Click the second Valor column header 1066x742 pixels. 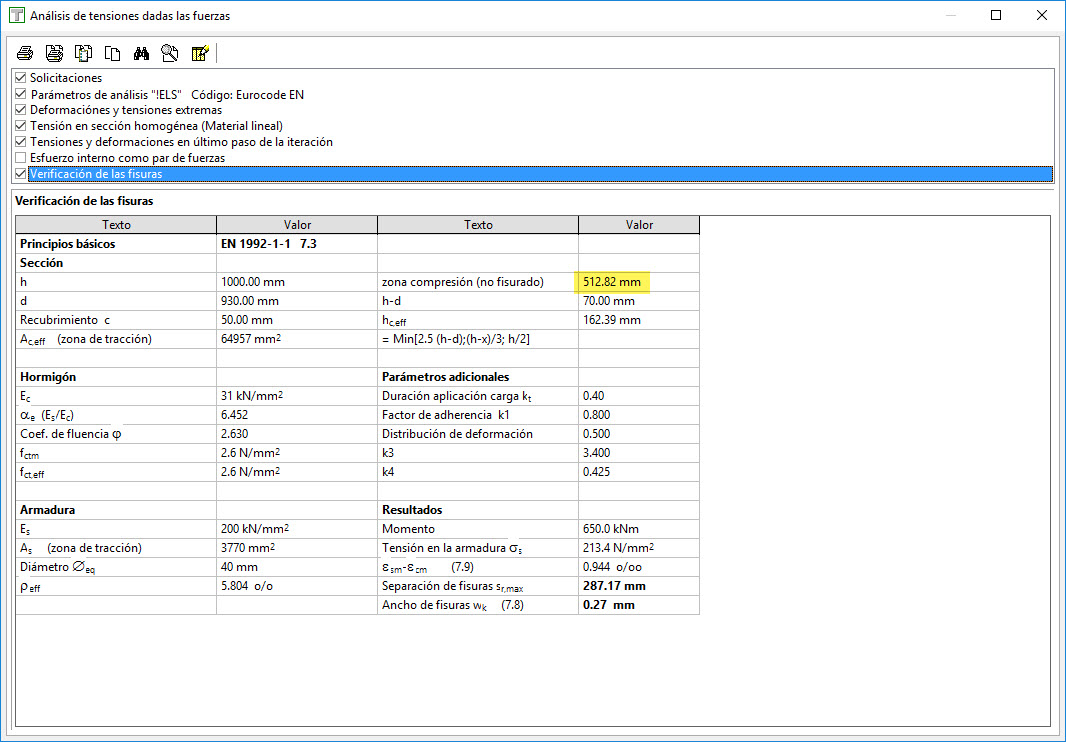(x=638, y=225)
